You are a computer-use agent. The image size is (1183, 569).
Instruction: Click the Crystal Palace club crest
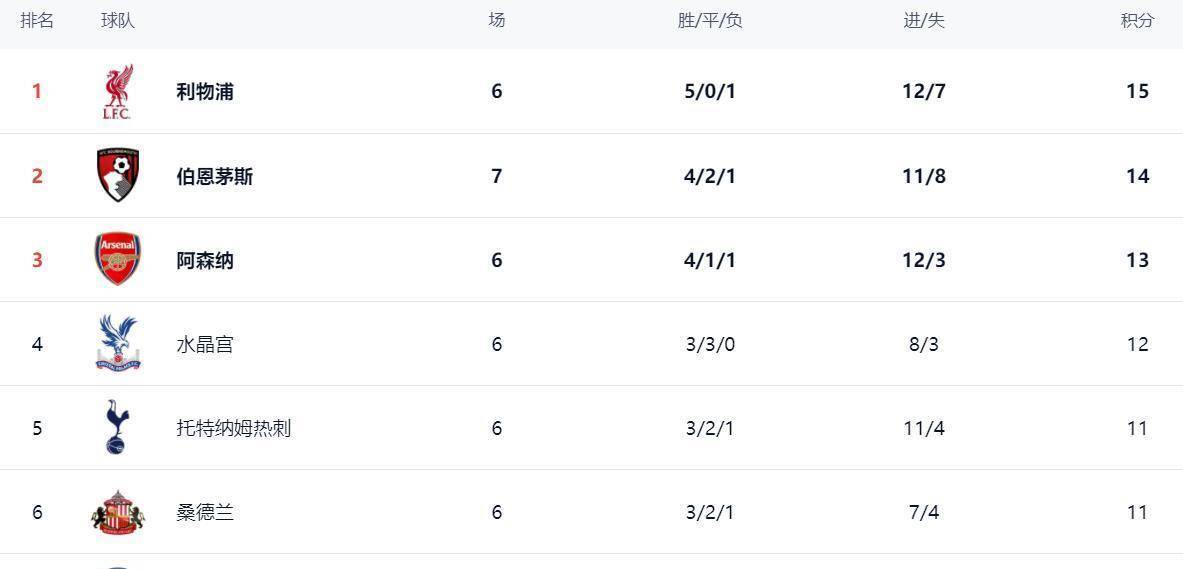point(117,344)
